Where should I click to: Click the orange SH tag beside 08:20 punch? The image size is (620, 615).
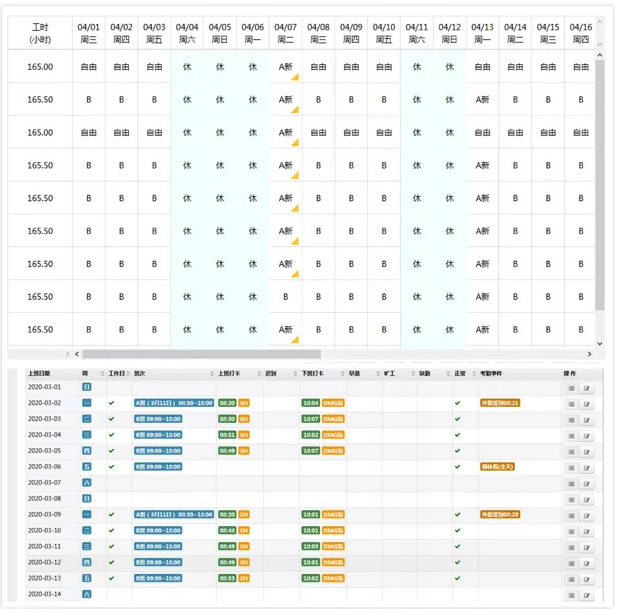click(244, 403)
